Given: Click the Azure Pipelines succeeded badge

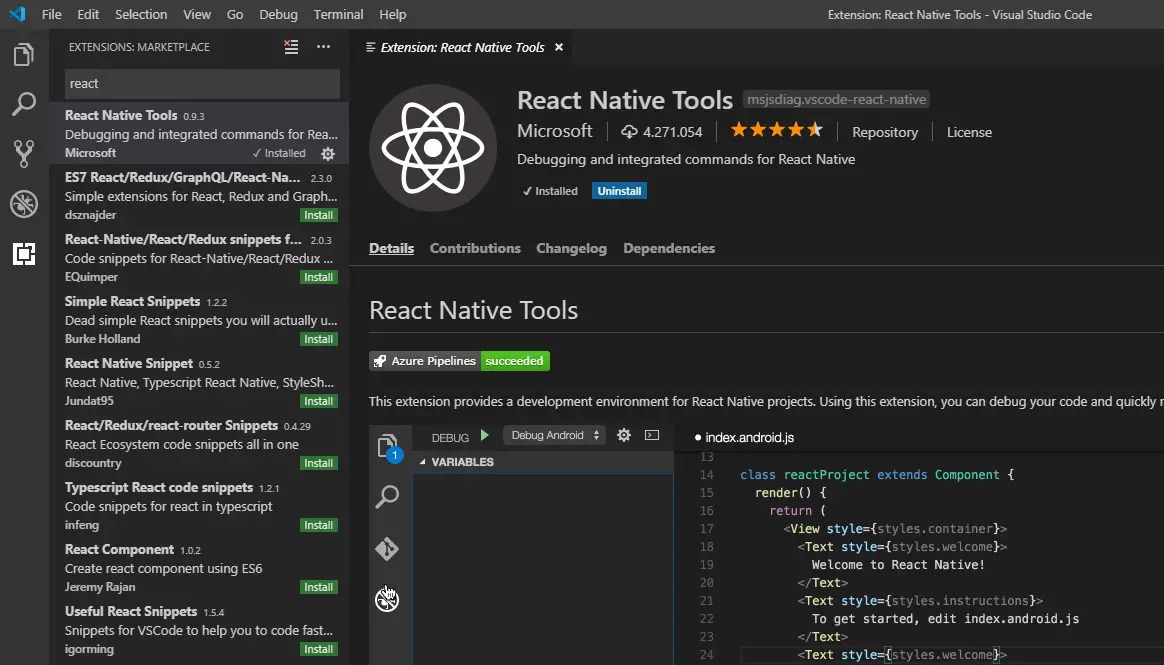Looking at the screenshot, I should 459,360.
